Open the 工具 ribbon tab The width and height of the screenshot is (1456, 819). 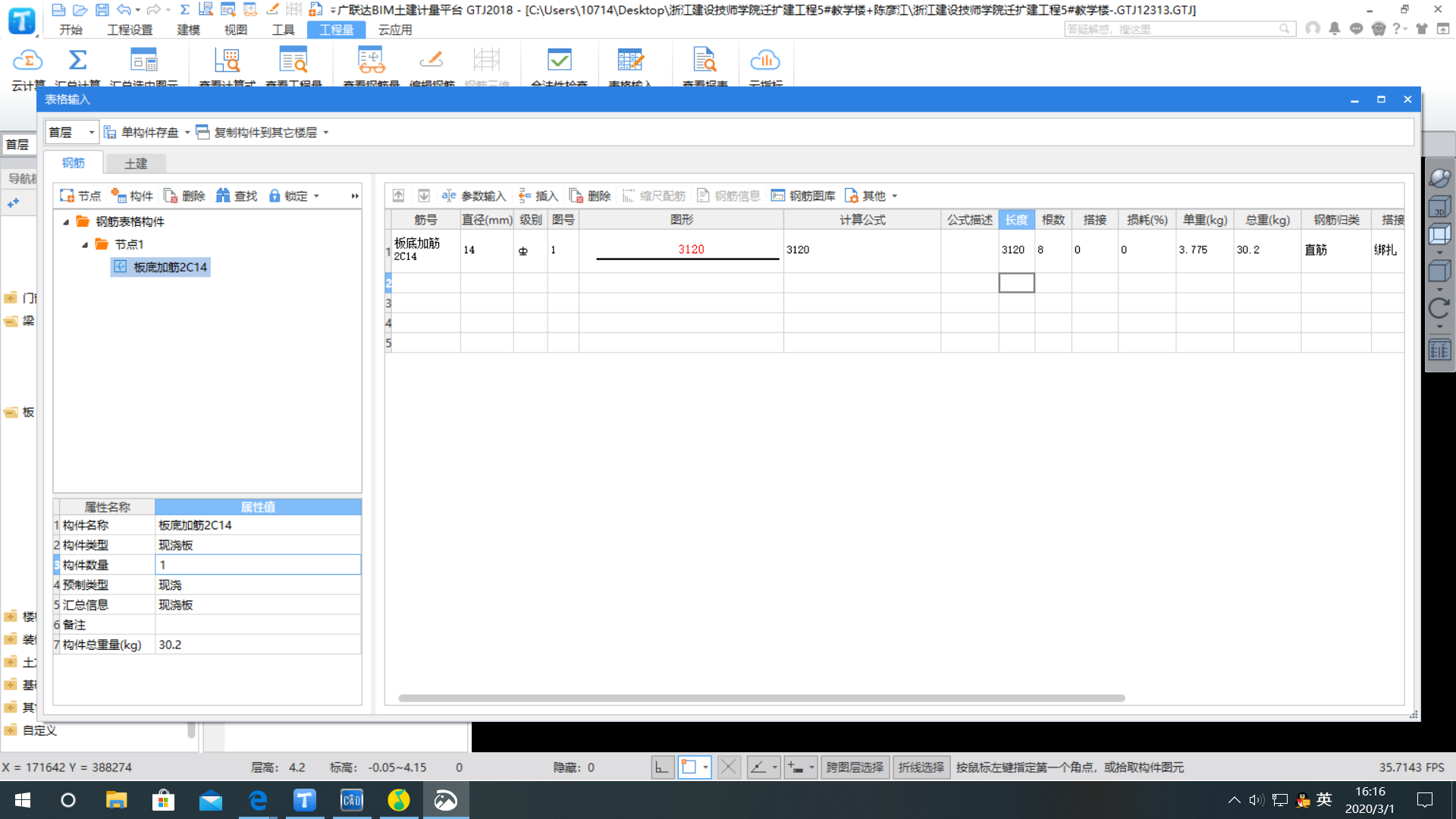tap(283, 30)
